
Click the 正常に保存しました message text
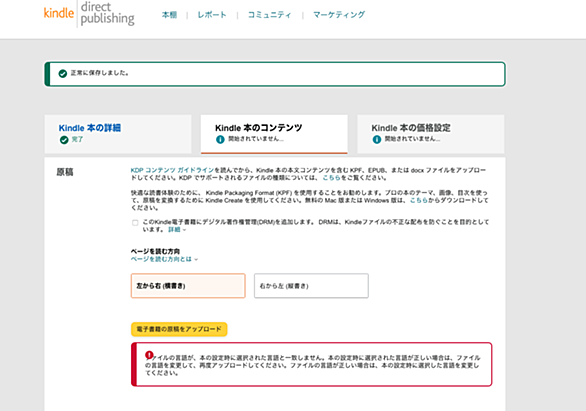[x=100, y=73]
